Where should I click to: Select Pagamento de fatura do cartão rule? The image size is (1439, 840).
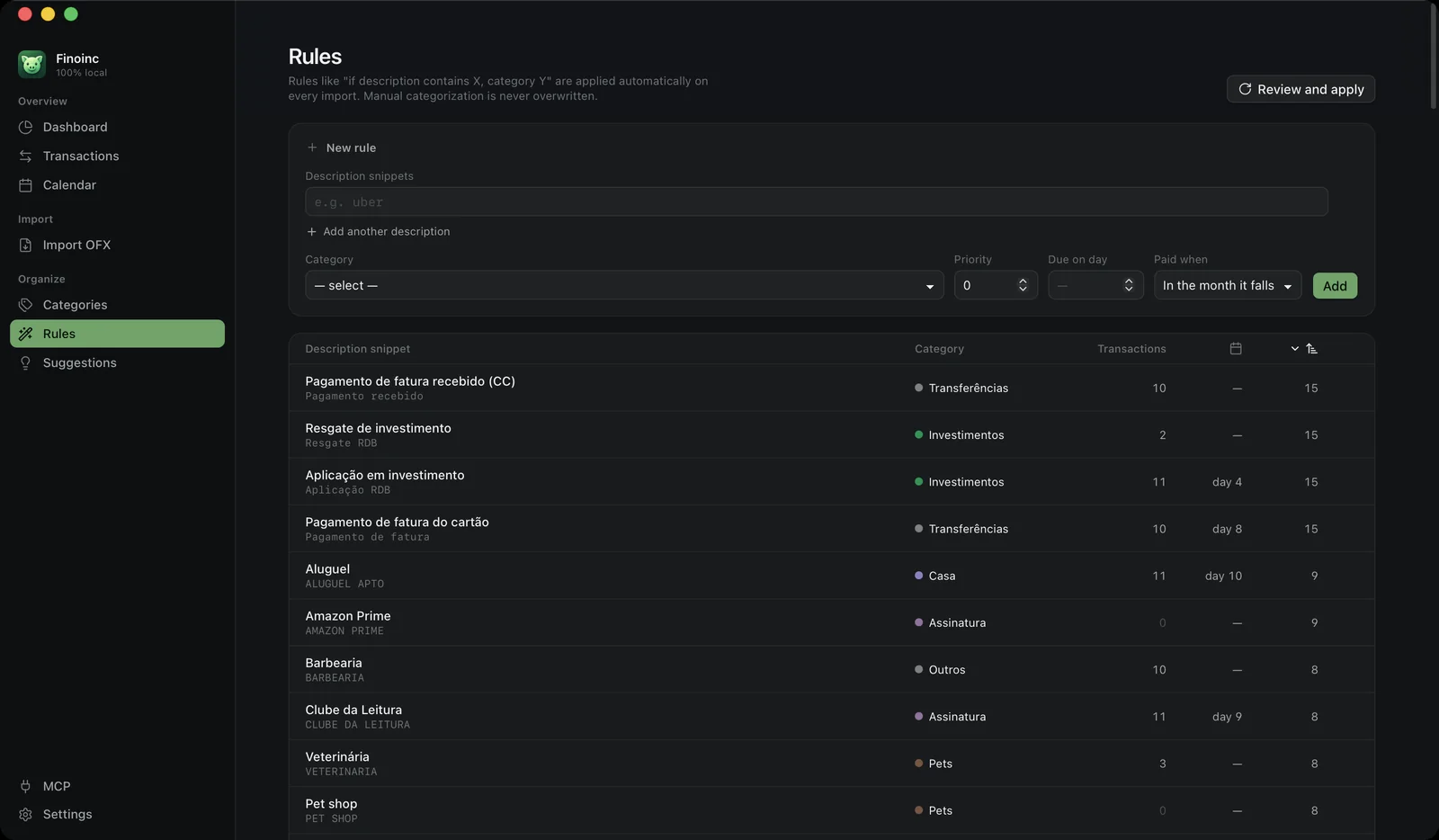(831, 529)
